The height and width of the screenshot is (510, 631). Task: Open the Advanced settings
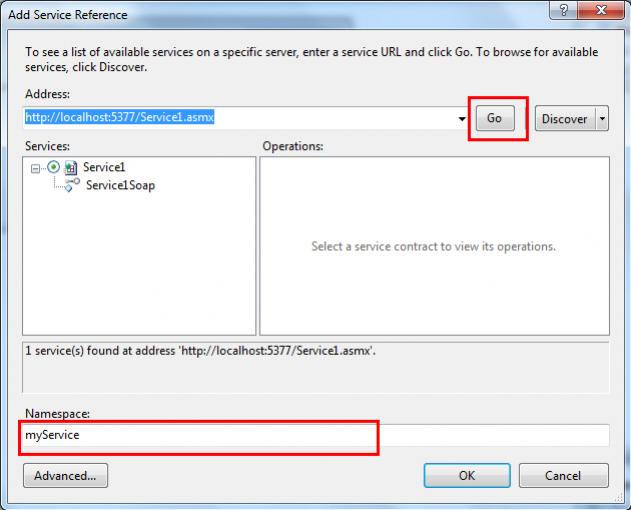(x=65, y=476)
